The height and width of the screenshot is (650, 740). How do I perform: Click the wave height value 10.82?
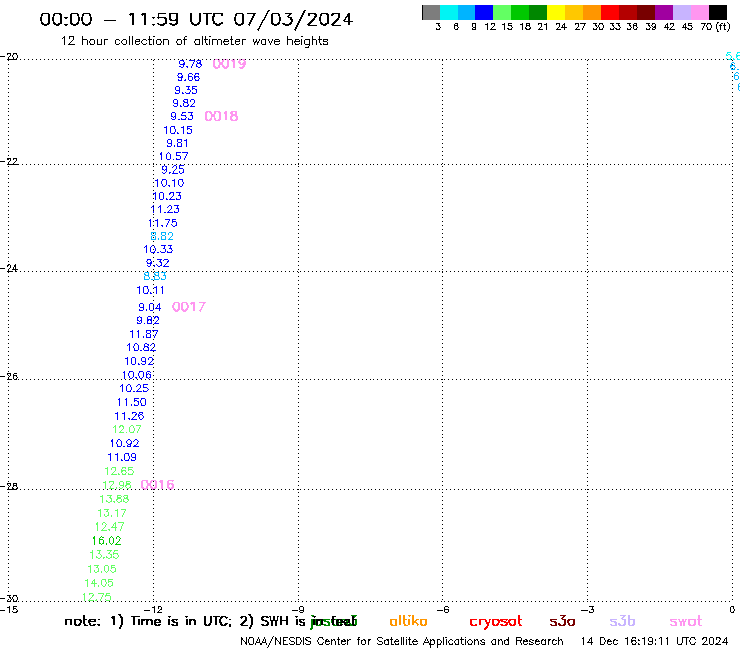coord(141,347)
